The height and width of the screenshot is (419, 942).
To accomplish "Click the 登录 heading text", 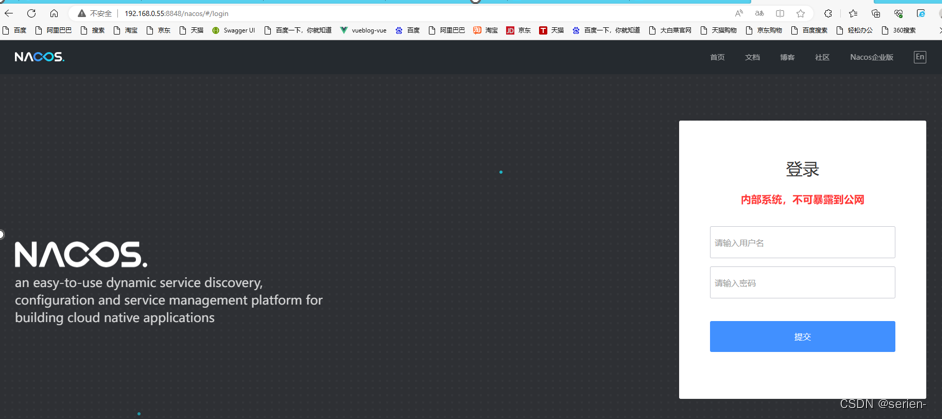I will coord(803,169).
